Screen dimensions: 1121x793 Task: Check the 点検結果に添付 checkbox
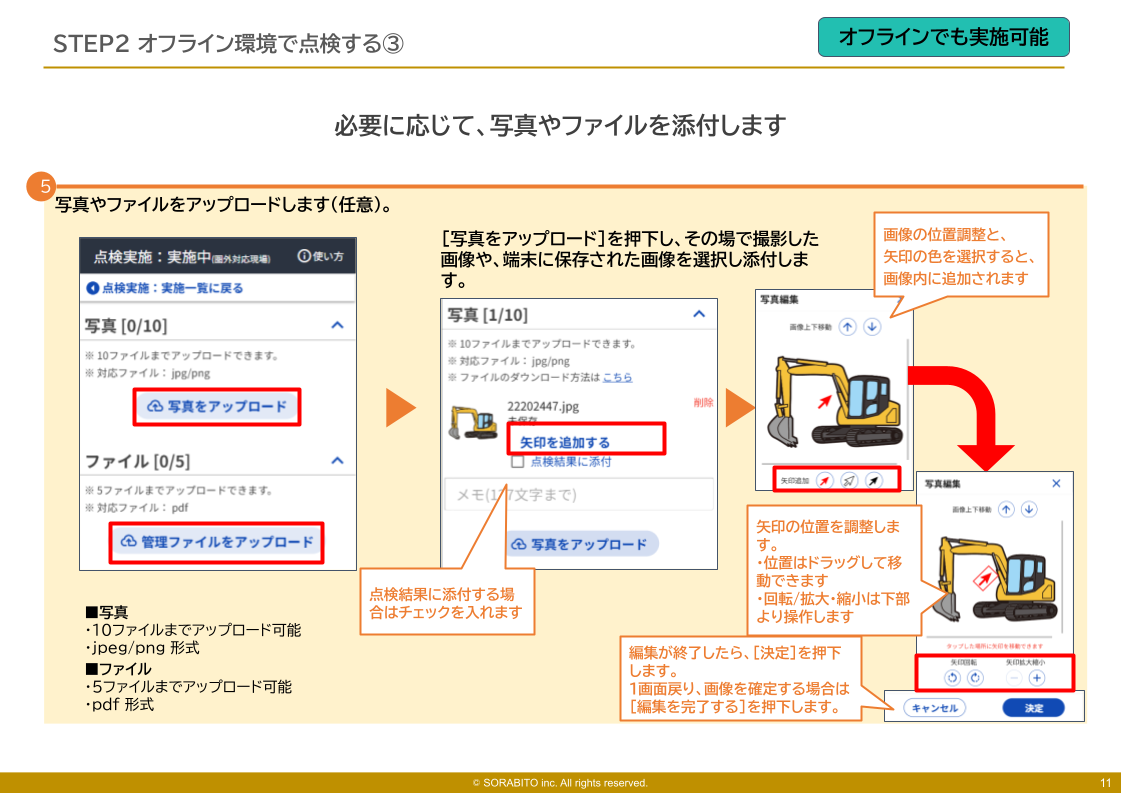click(x=517, y=462)
